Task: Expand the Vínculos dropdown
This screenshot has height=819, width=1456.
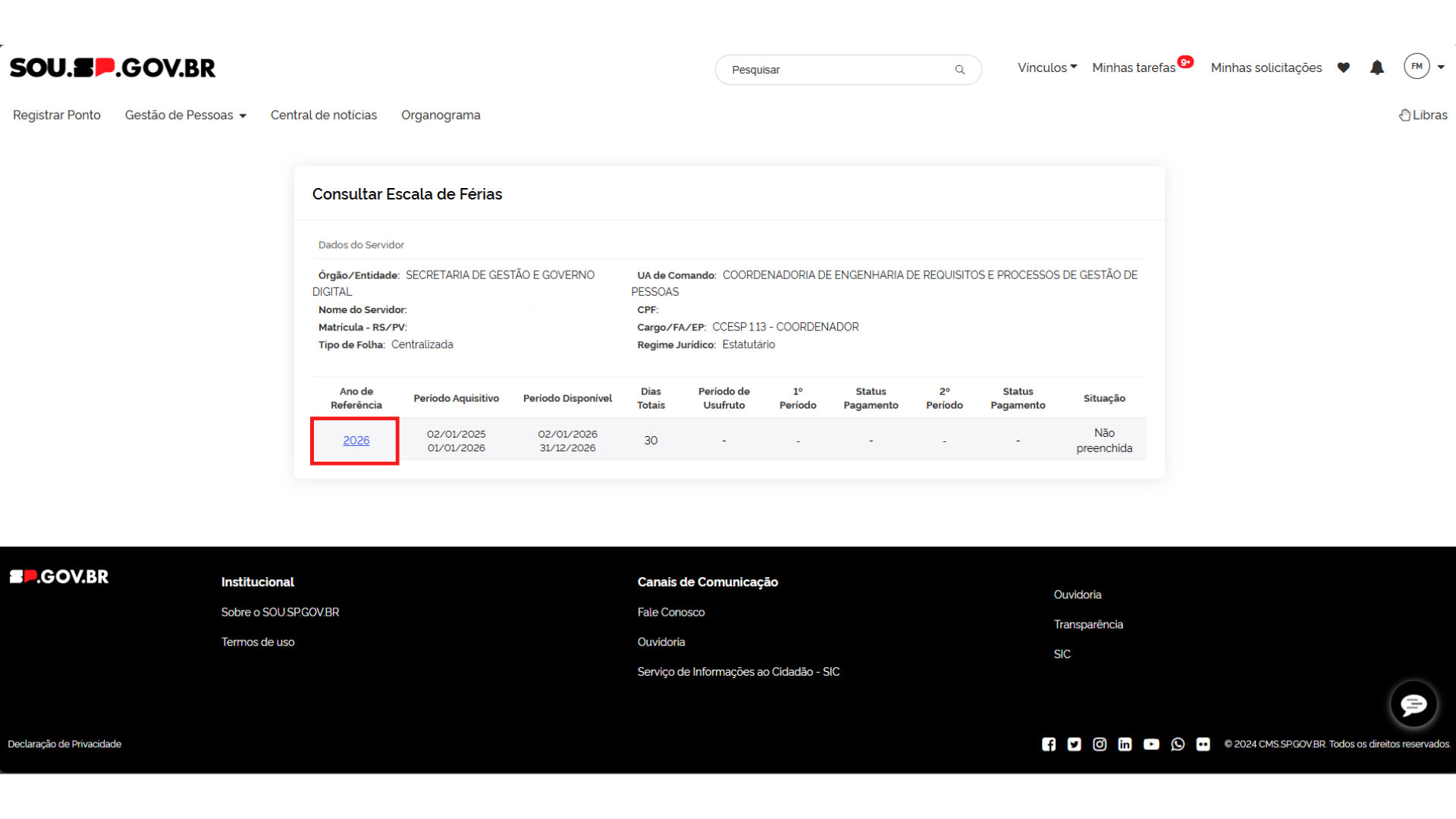Action: coord(1046,67)
